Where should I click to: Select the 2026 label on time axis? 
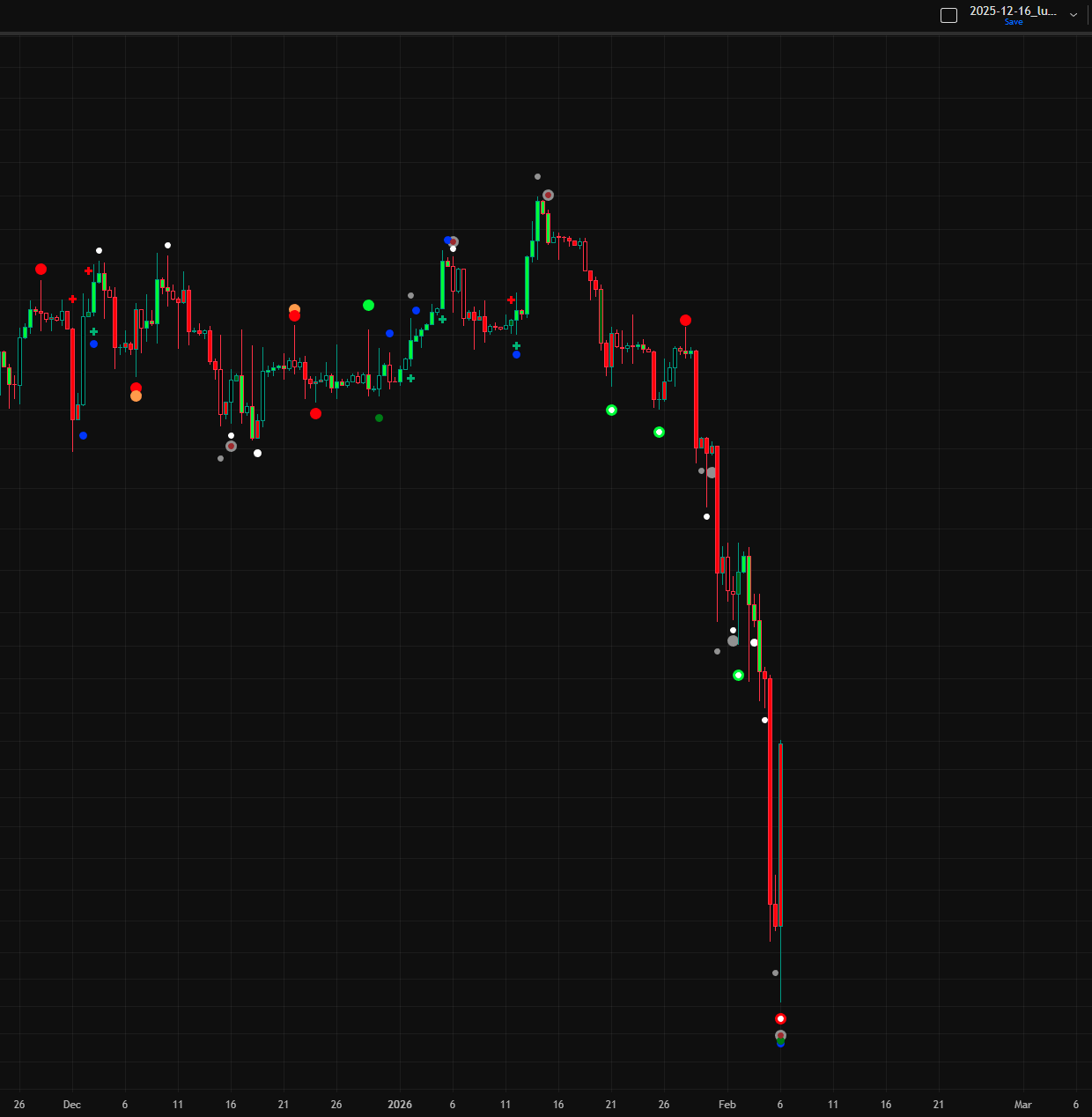tap(400, 1104)
